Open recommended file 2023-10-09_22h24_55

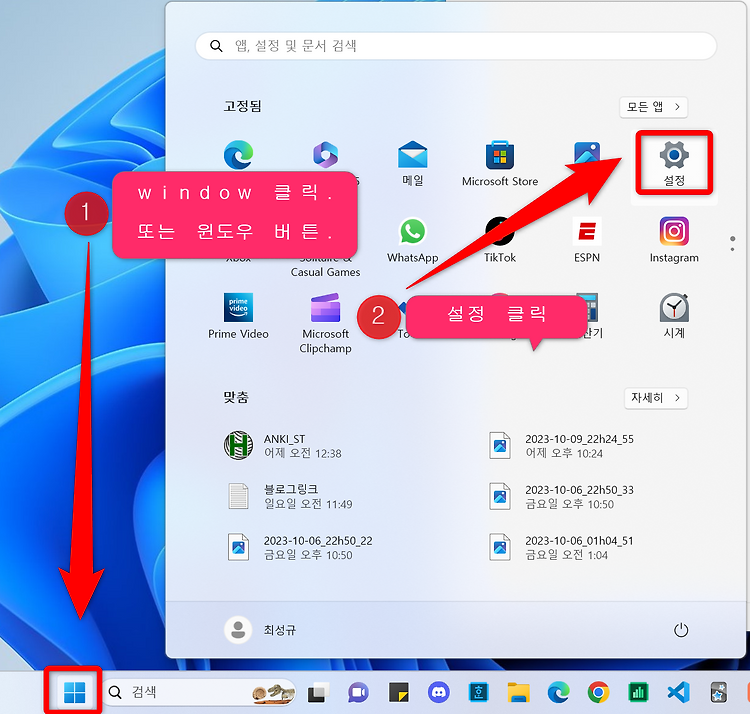[x=562, y=446]
